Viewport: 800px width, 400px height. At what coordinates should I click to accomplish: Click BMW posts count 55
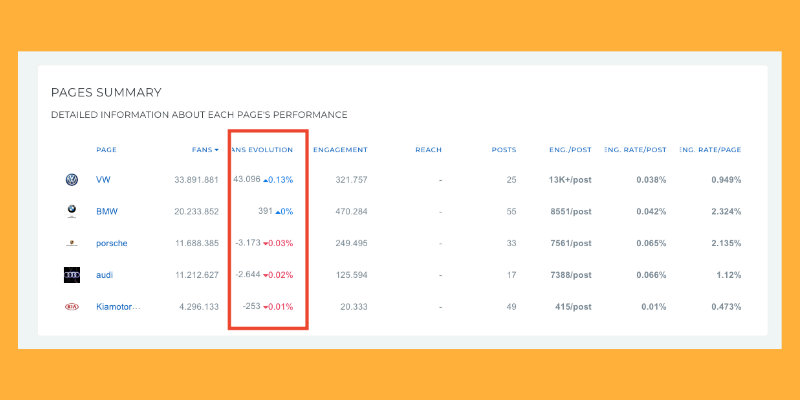(512, 211)
